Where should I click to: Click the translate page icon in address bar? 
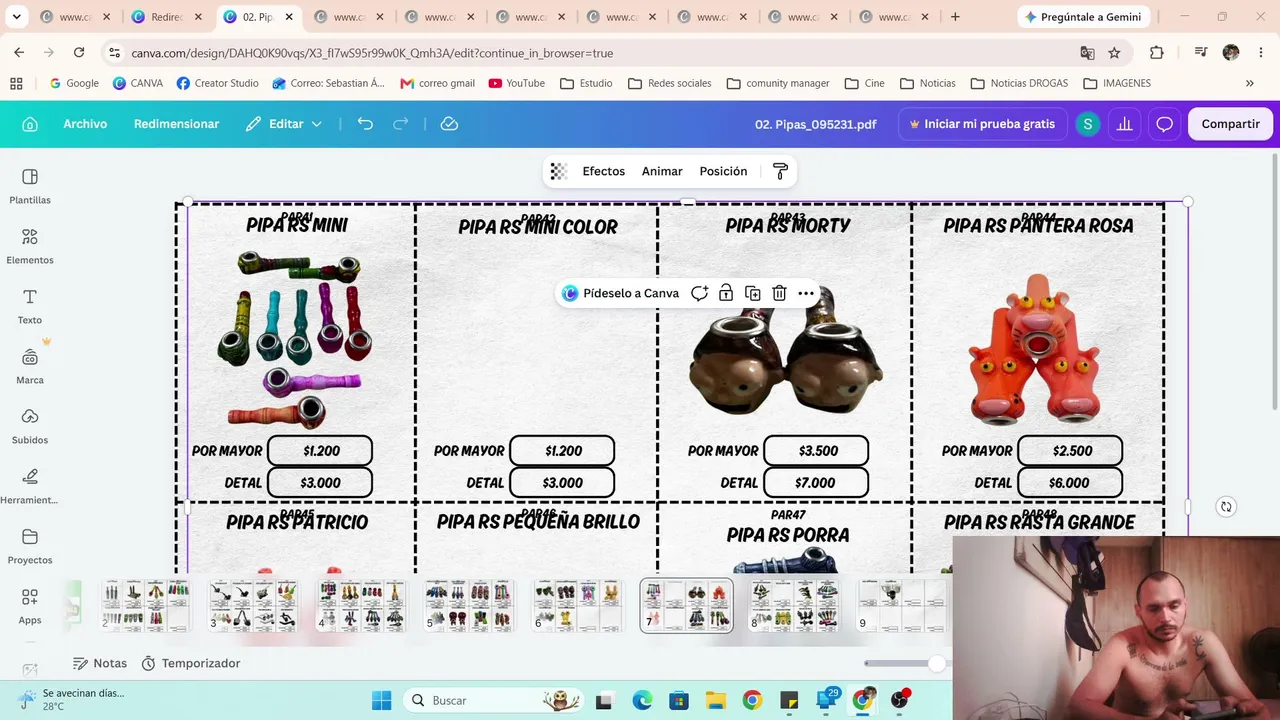click(1087, 53)
